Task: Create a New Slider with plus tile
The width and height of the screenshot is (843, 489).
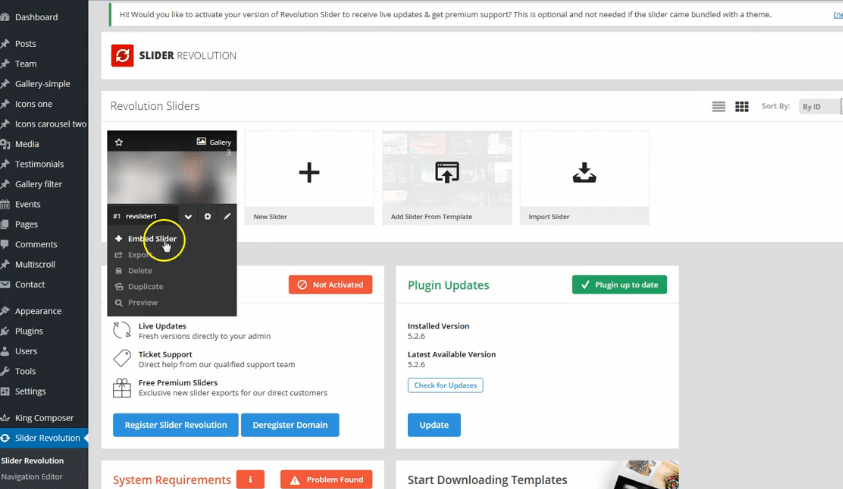Action: click(309, 173)
